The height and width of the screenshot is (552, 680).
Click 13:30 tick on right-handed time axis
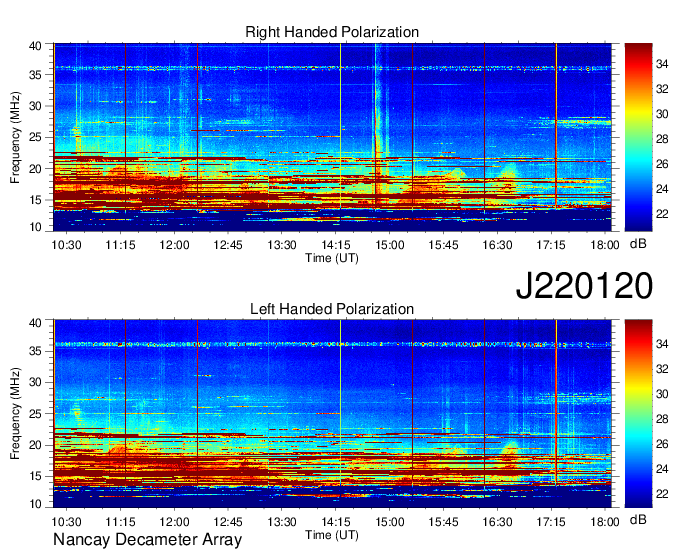point(282,245)
